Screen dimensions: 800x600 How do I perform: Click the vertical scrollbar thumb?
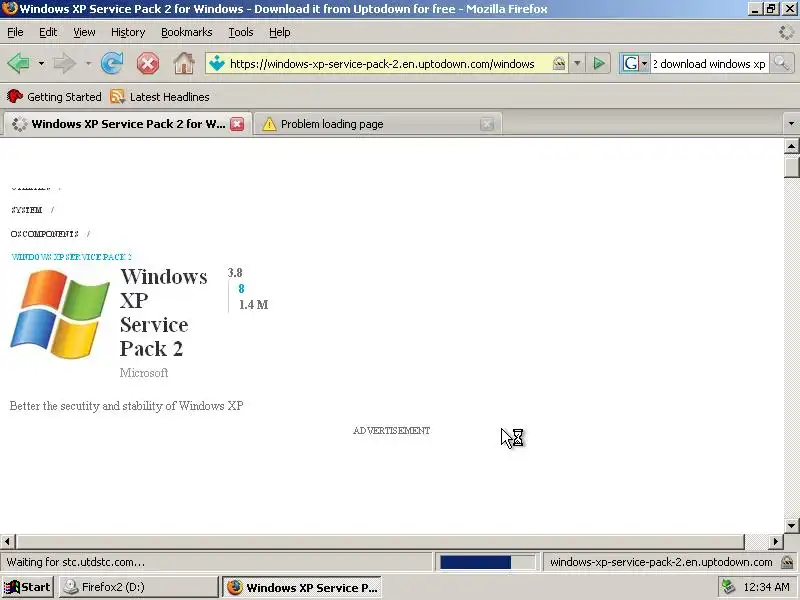coord(791,167)
